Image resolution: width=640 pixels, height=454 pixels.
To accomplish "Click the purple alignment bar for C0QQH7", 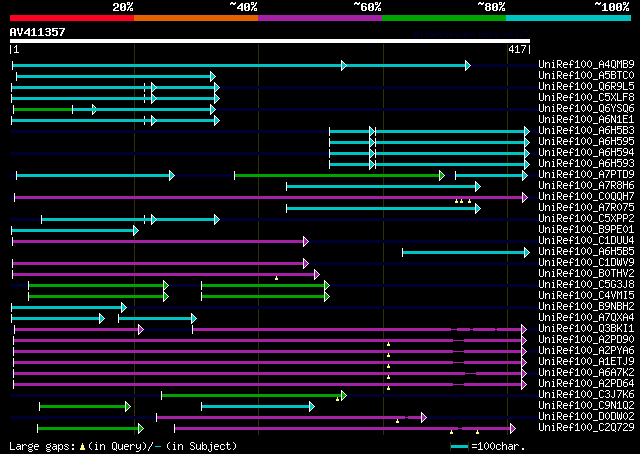I will coord(271,198).
